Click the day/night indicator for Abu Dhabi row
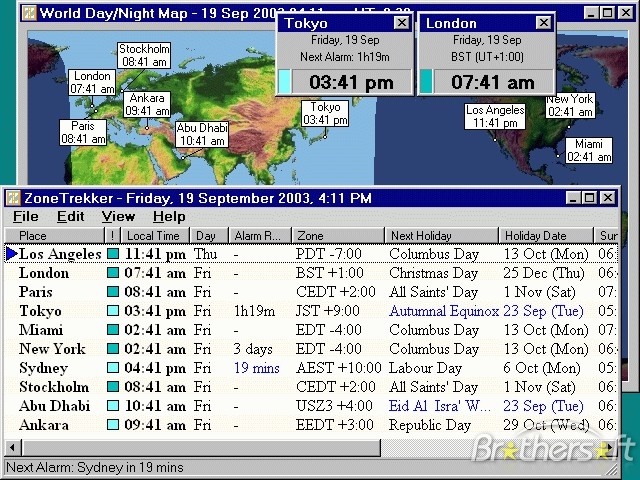Screen dimensions: 640x480 (113, 406)
